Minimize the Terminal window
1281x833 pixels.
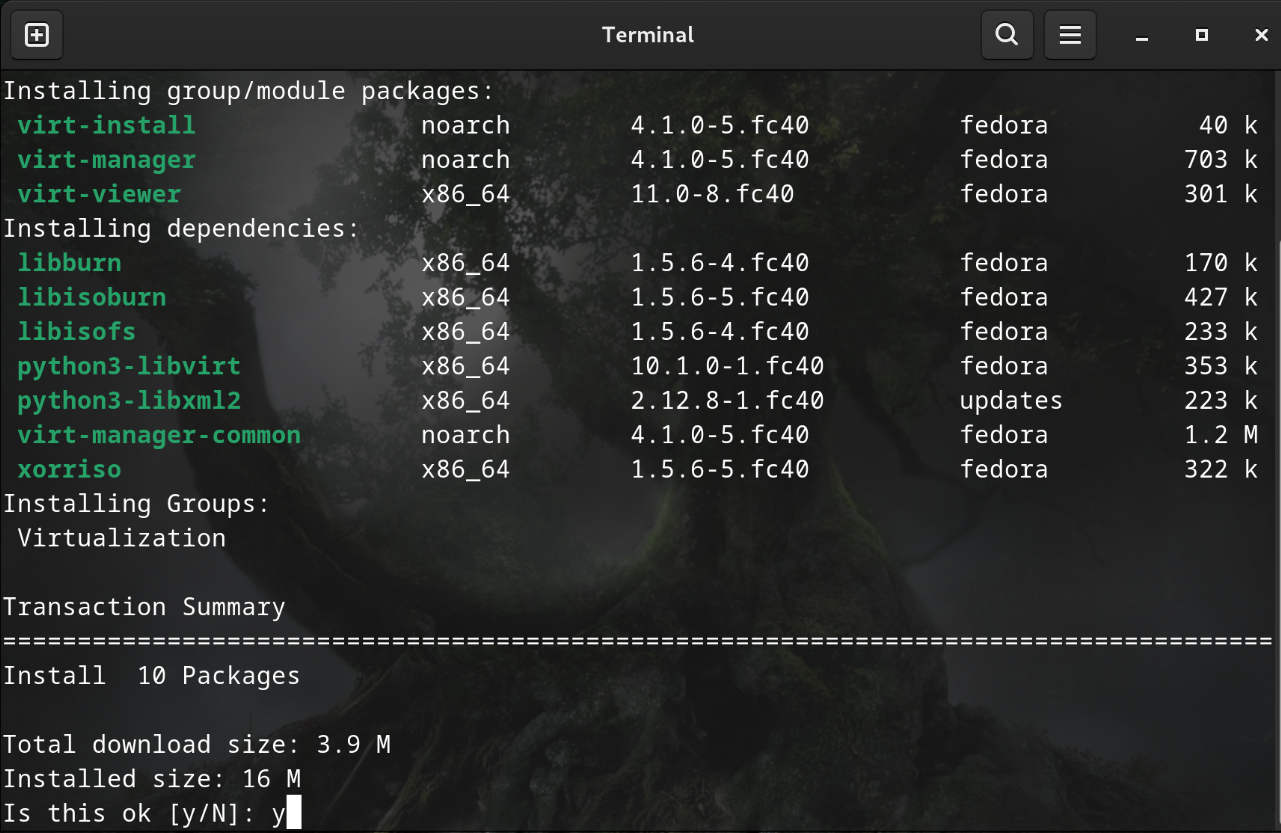[1142, 35]
